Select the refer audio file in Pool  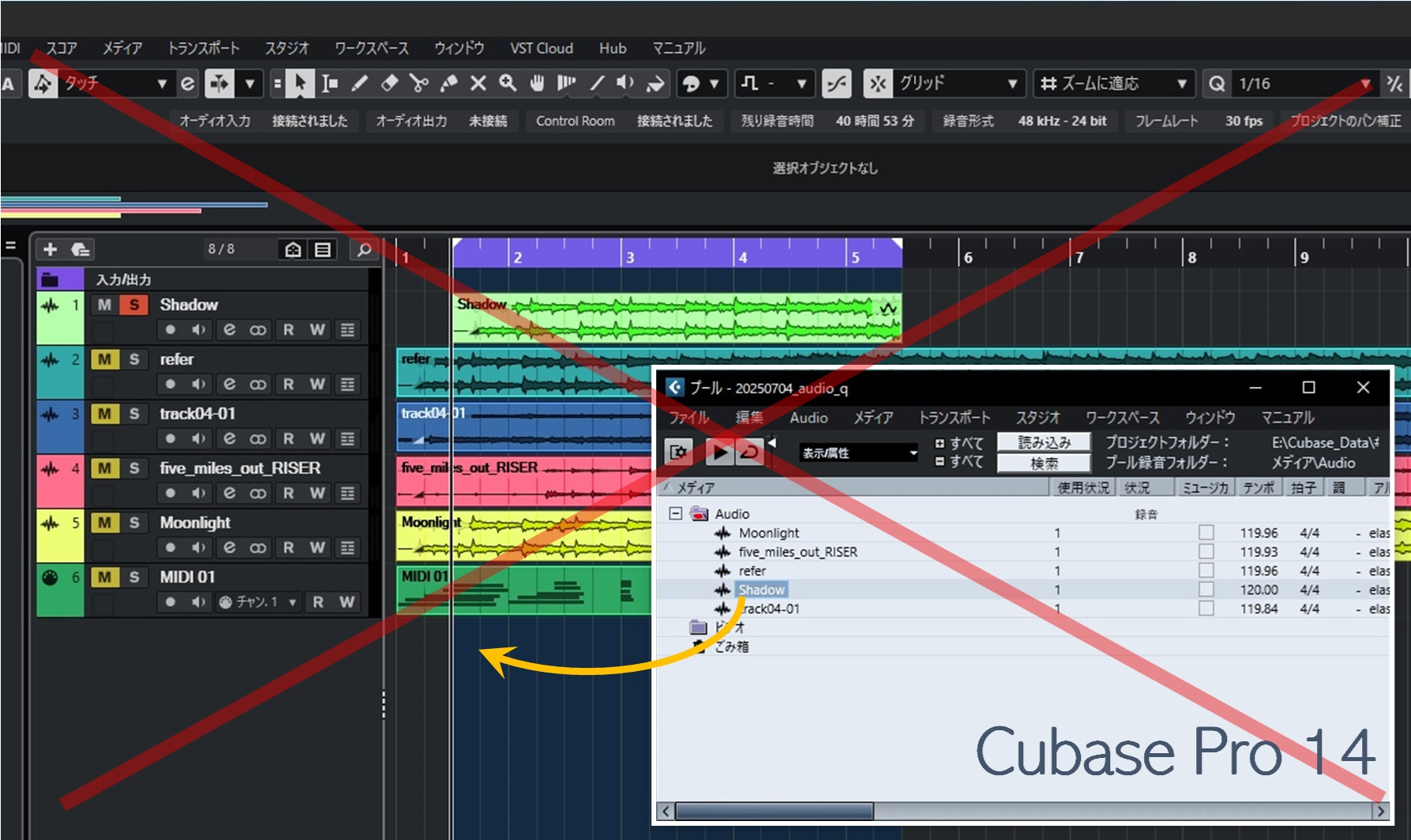(x=752, y=571)
